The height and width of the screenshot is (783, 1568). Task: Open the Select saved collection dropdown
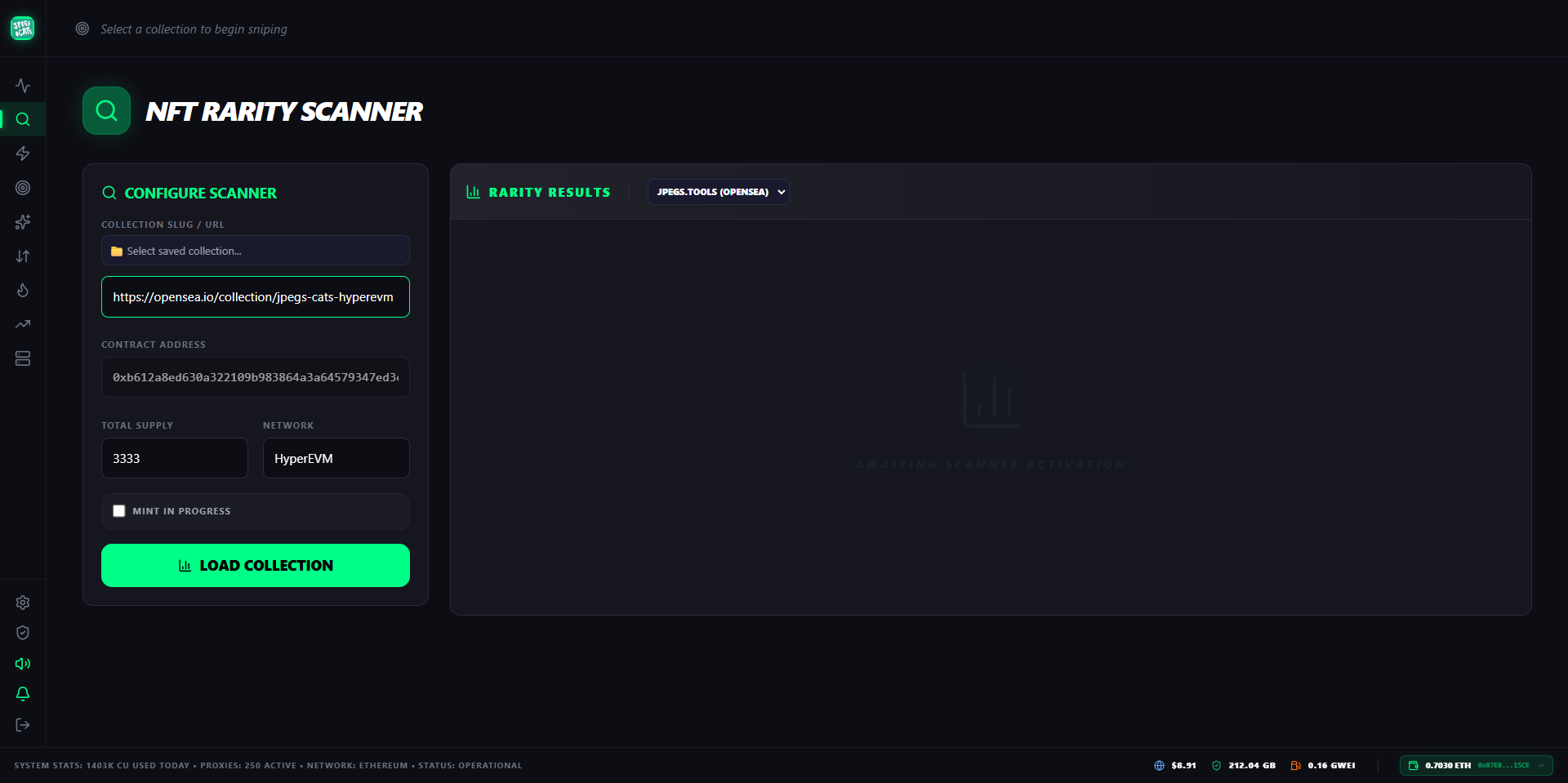[x=256, y=251]
